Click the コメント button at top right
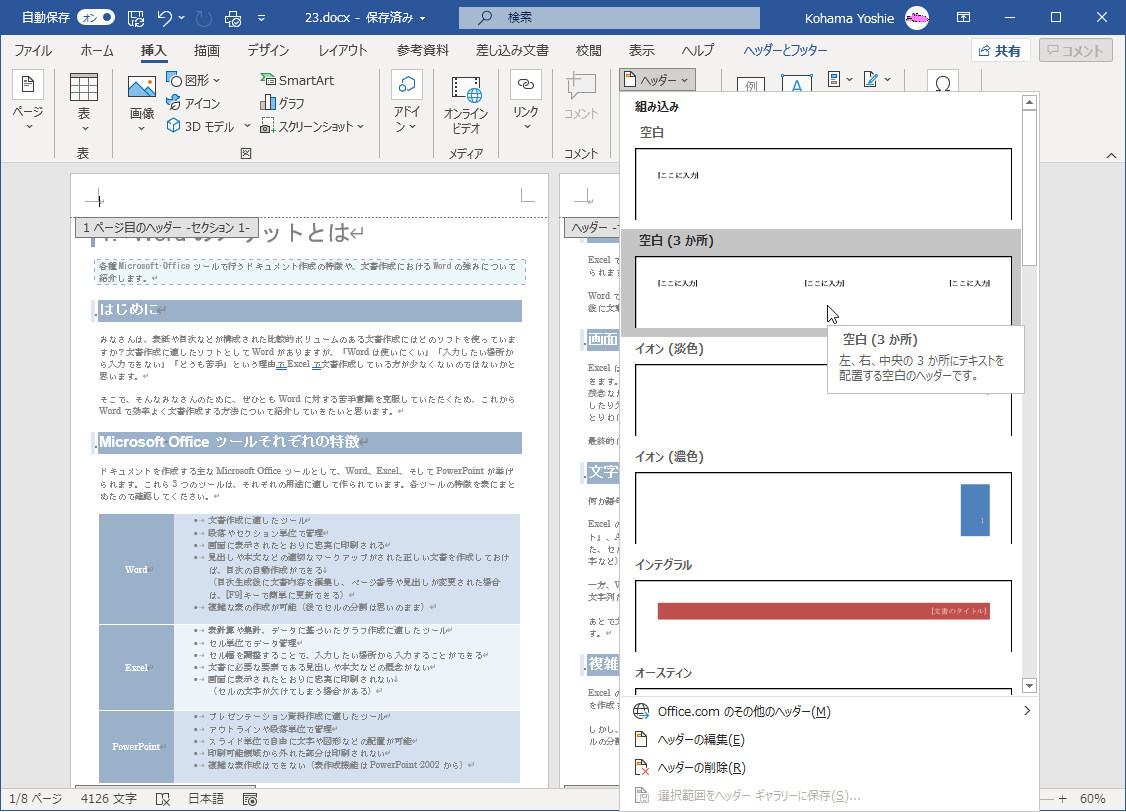This screenshot has height=812, width=1126. click(1075, 50)
